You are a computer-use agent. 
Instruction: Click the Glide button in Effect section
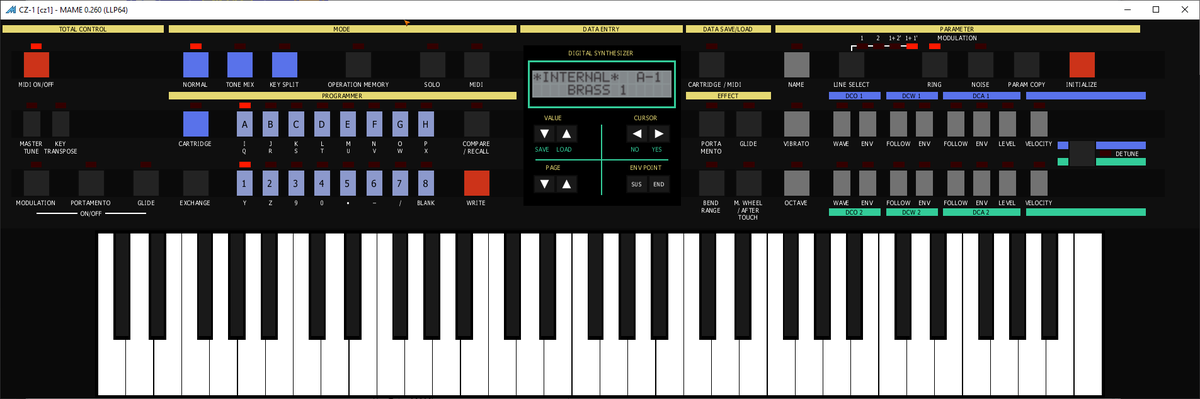pyautogui.click(x=748, y=124)
